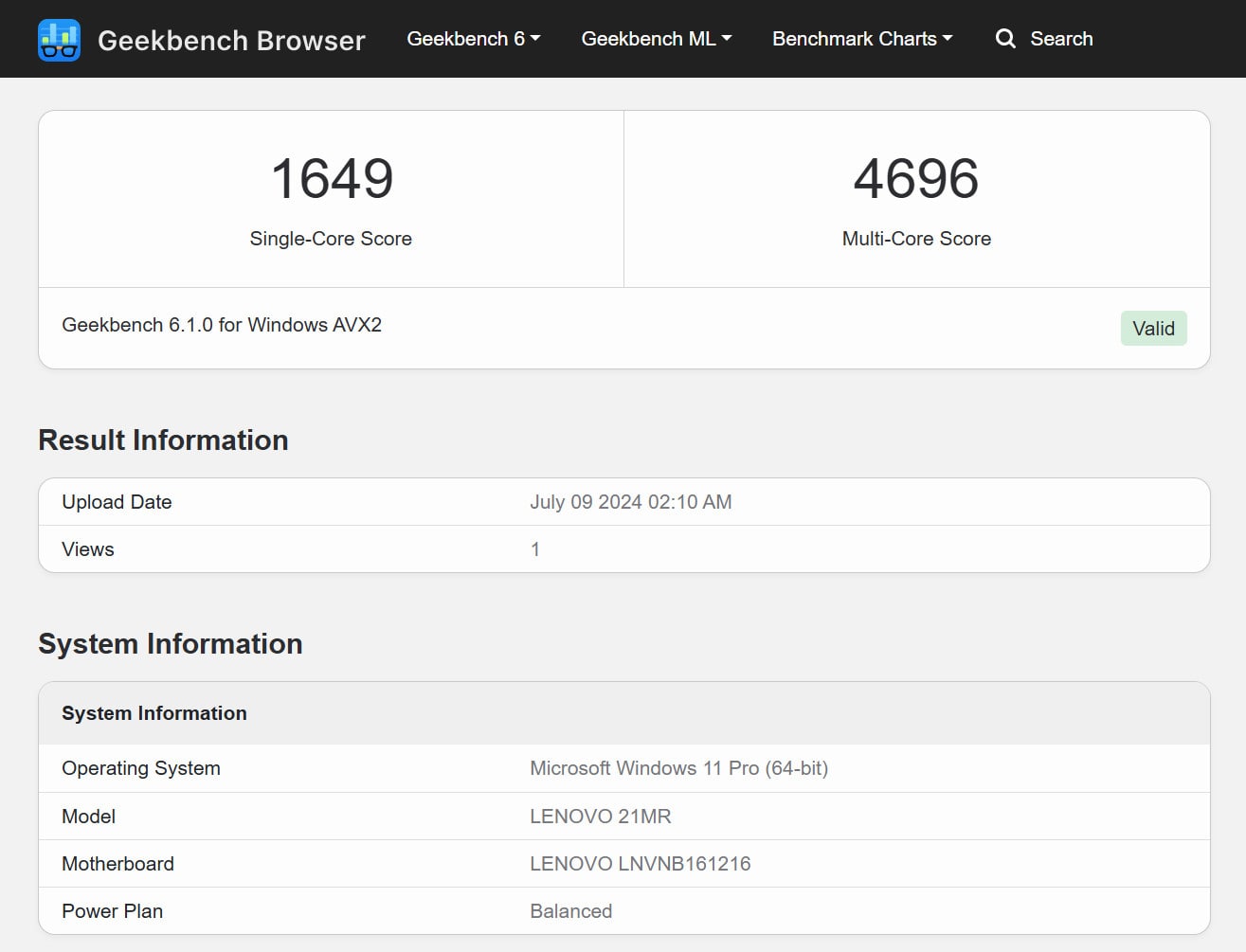Viewport: 1246px width, 952px height.
Task: Select the LENOVO 21MR model value
Action: [x=601, y=817]
